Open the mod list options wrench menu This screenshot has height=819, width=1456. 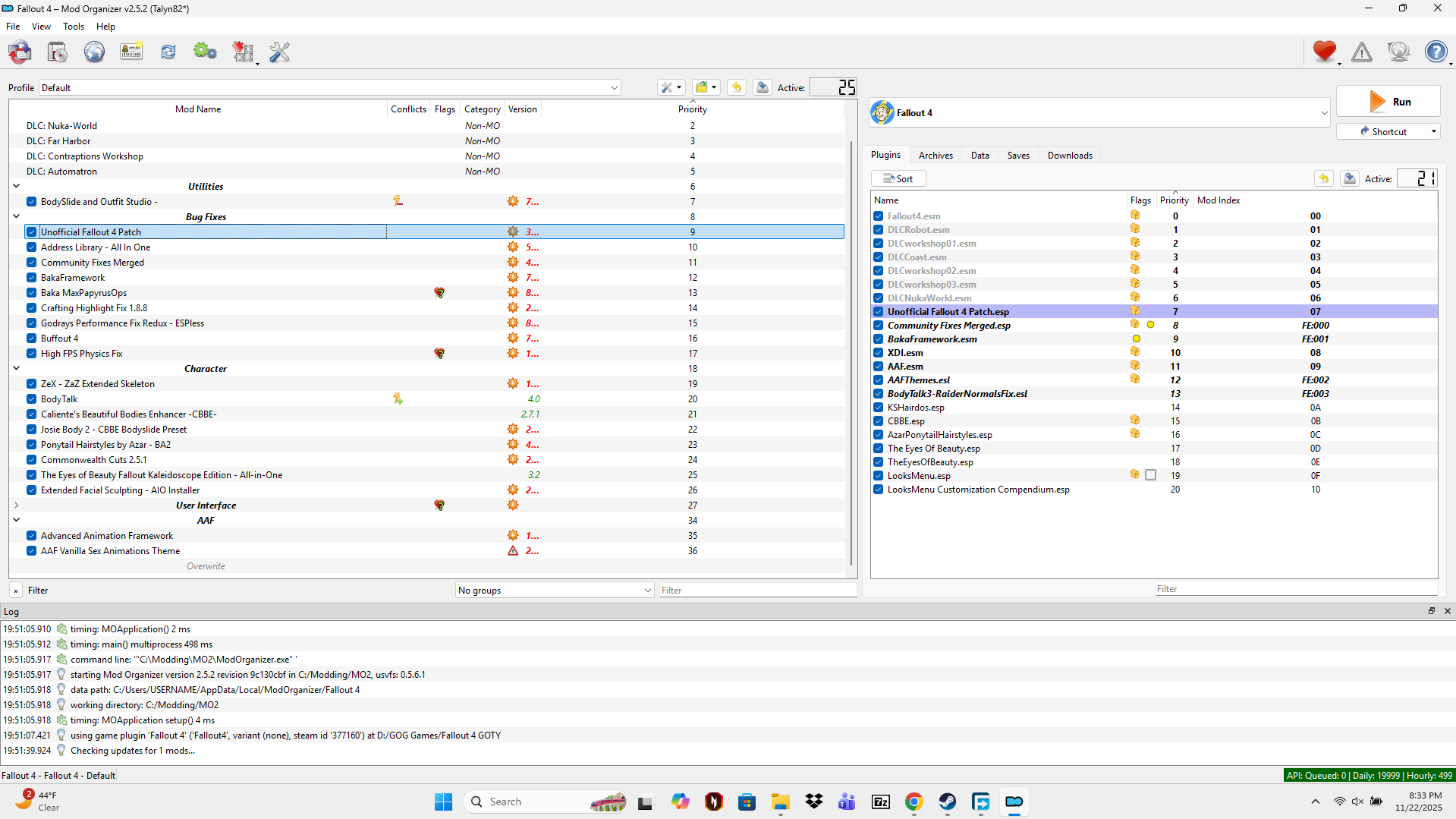pyautogui.click(x=671, y=87)
